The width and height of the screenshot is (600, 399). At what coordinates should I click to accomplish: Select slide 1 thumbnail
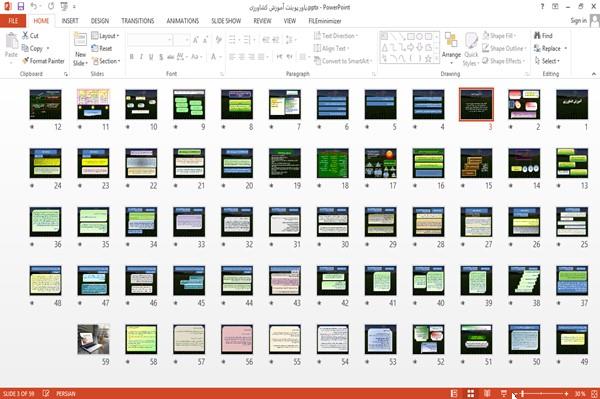tap(572, 104)
